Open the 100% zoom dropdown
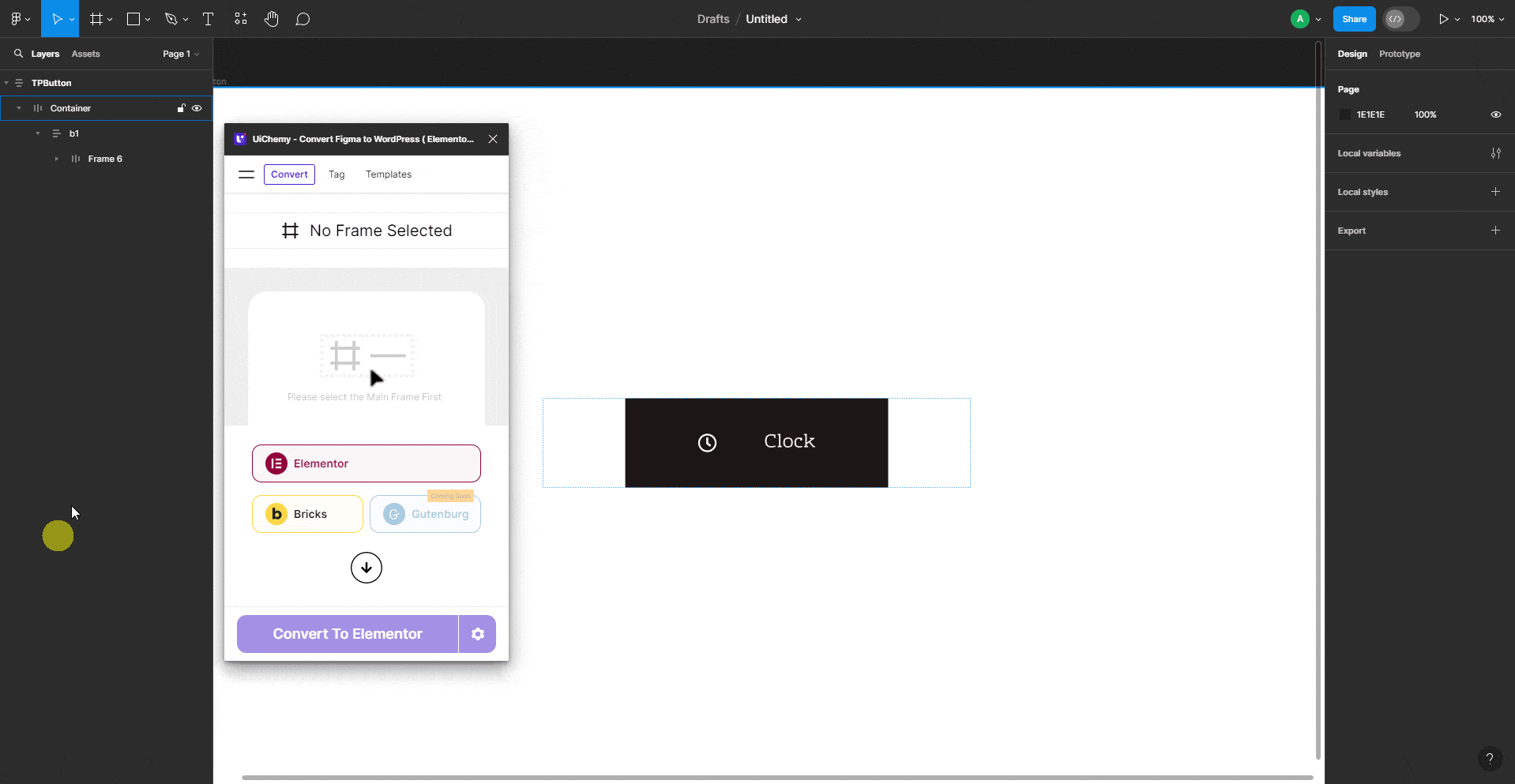Screen dimensions: 1515x784 [1487, 19]
